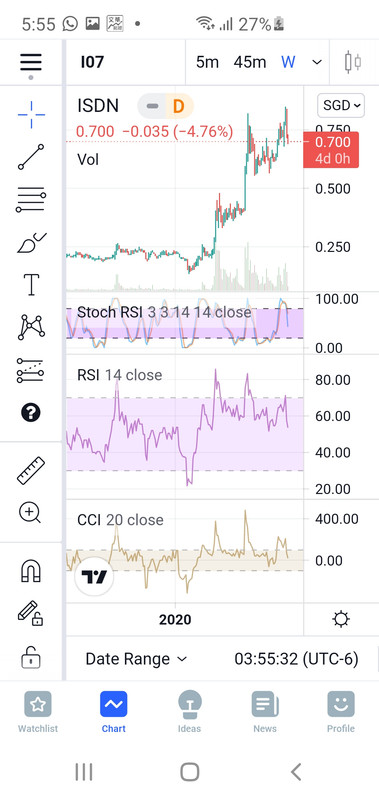Toggle lock all drawings padlock

pyautogui.click(x=31, y=657)
